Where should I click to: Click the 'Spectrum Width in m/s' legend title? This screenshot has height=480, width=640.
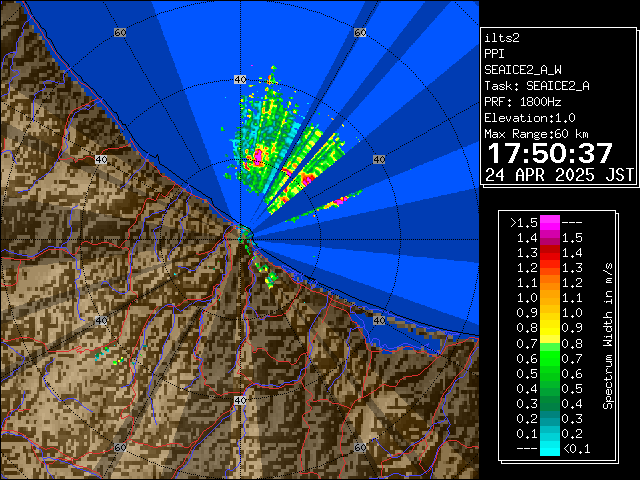tap(608, 336)
